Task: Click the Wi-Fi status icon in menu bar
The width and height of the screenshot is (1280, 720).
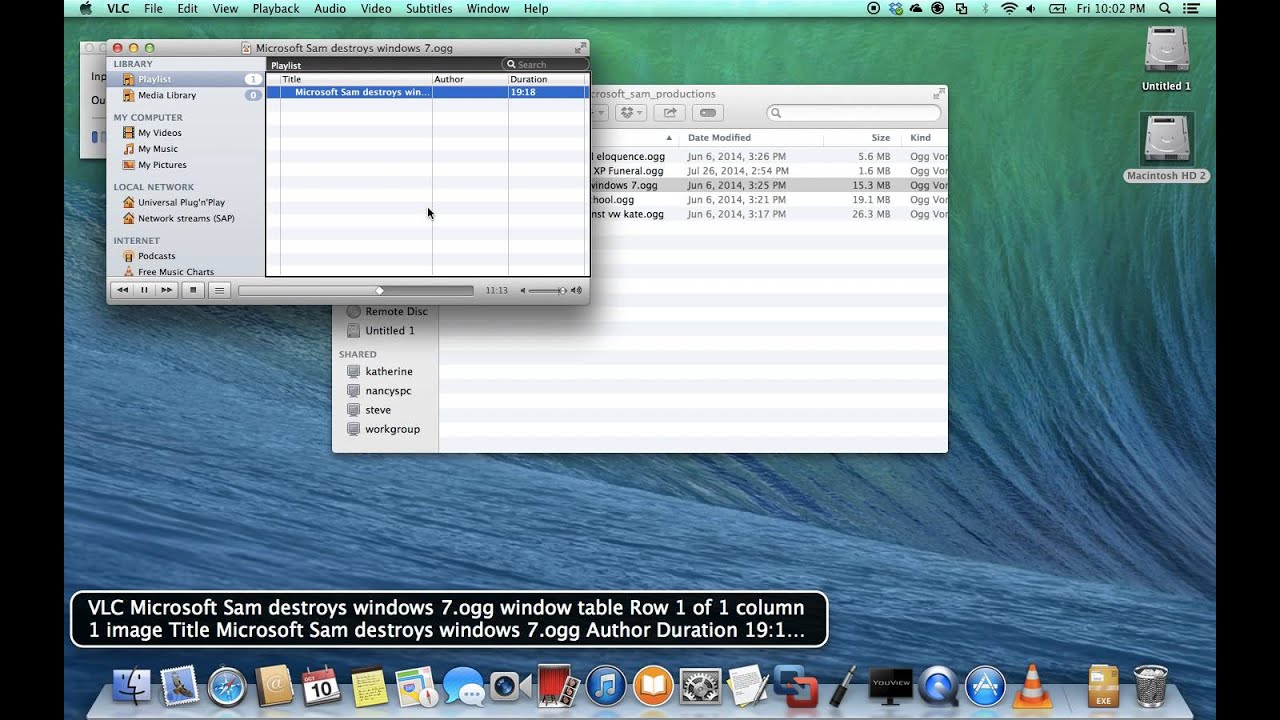Action: [x=1009, y=8]
